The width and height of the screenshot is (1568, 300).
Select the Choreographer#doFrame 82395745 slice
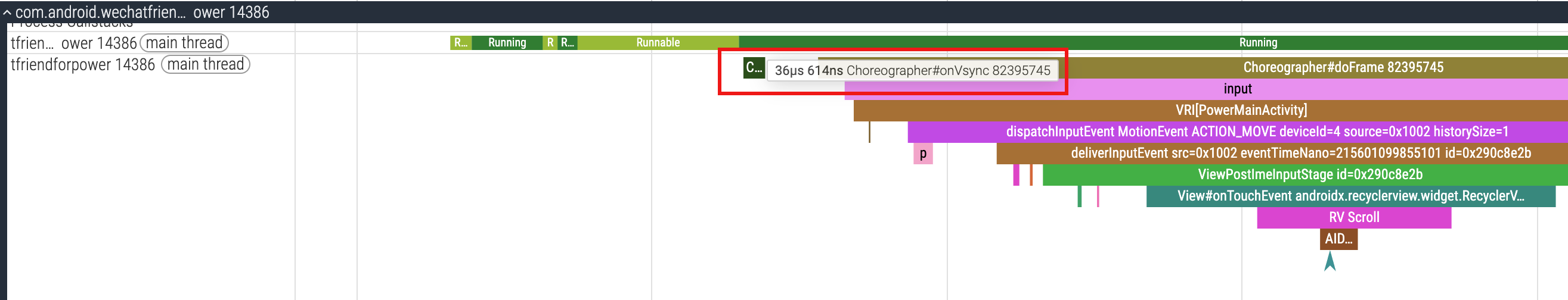(x=1342, y=67)
